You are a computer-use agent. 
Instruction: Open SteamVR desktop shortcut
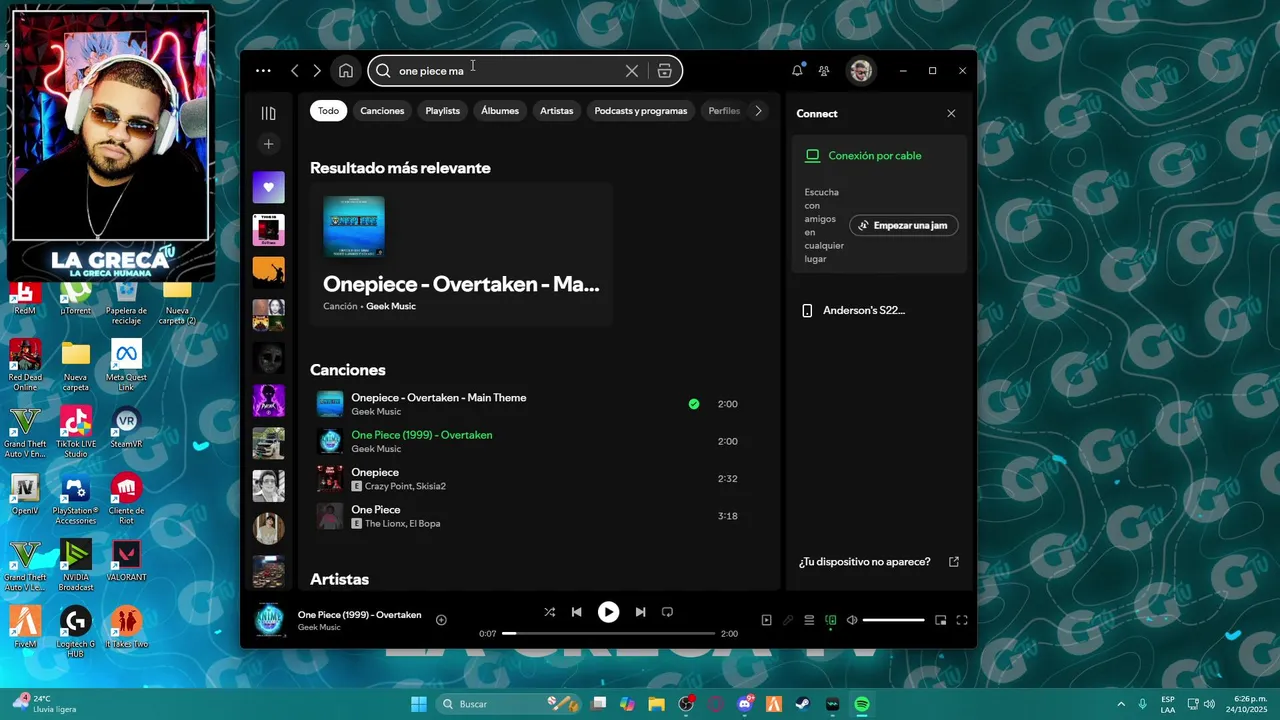(126, 428)
